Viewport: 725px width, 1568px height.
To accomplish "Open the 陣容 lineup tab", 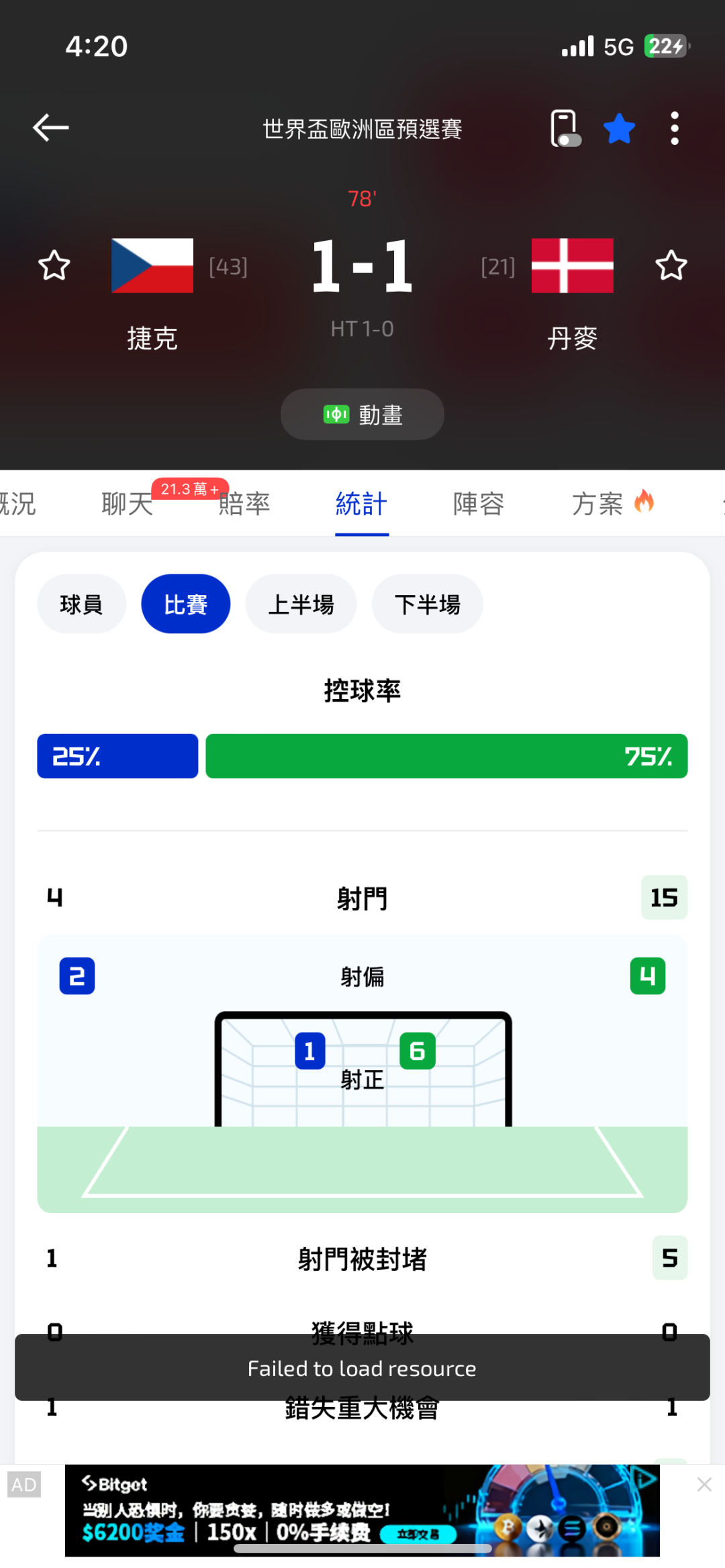I will (x=479, y=504).
